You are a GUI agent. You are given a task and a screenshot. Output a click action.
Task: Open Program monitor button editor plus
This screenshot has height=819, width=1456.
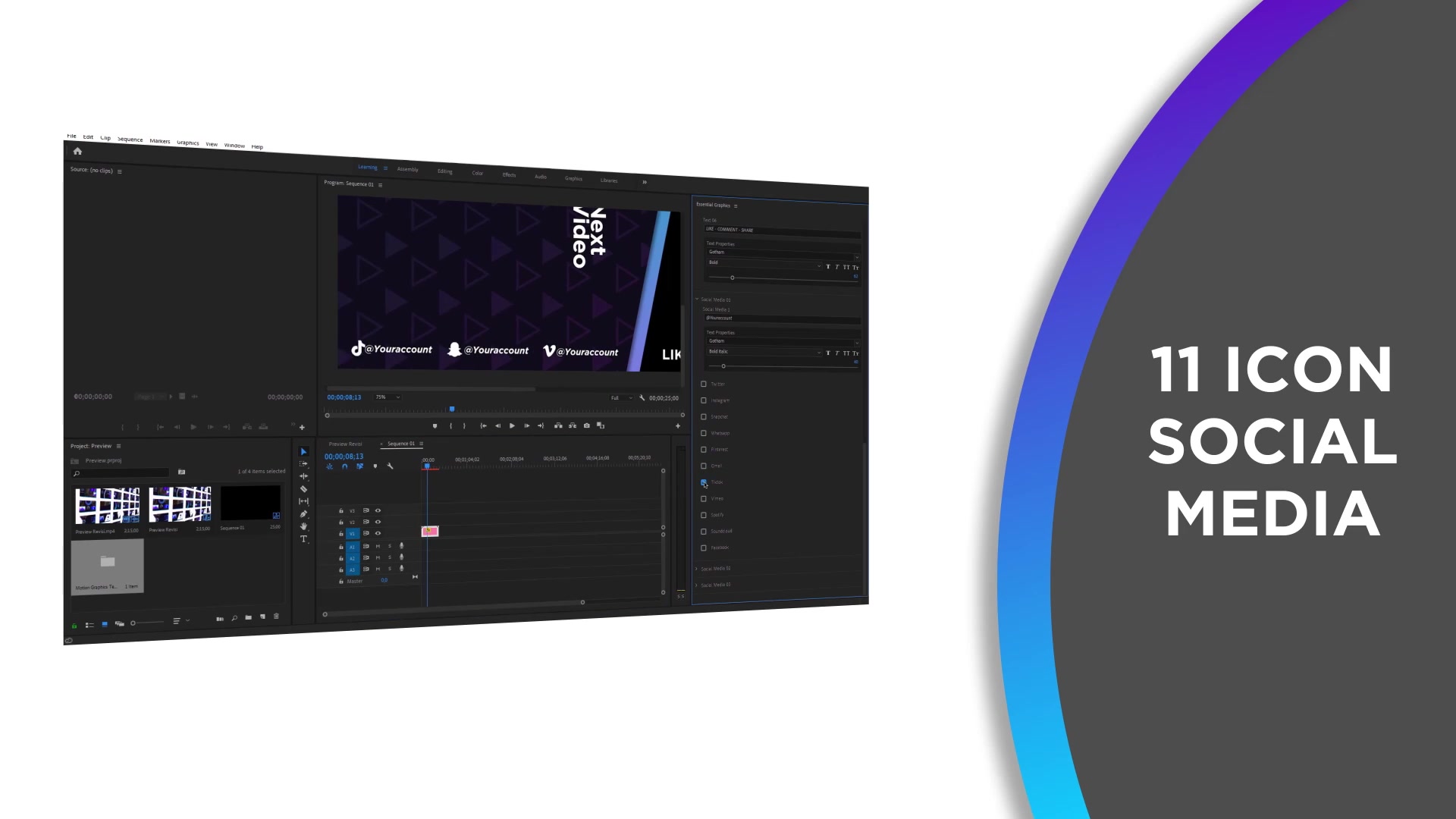point(678,426)
